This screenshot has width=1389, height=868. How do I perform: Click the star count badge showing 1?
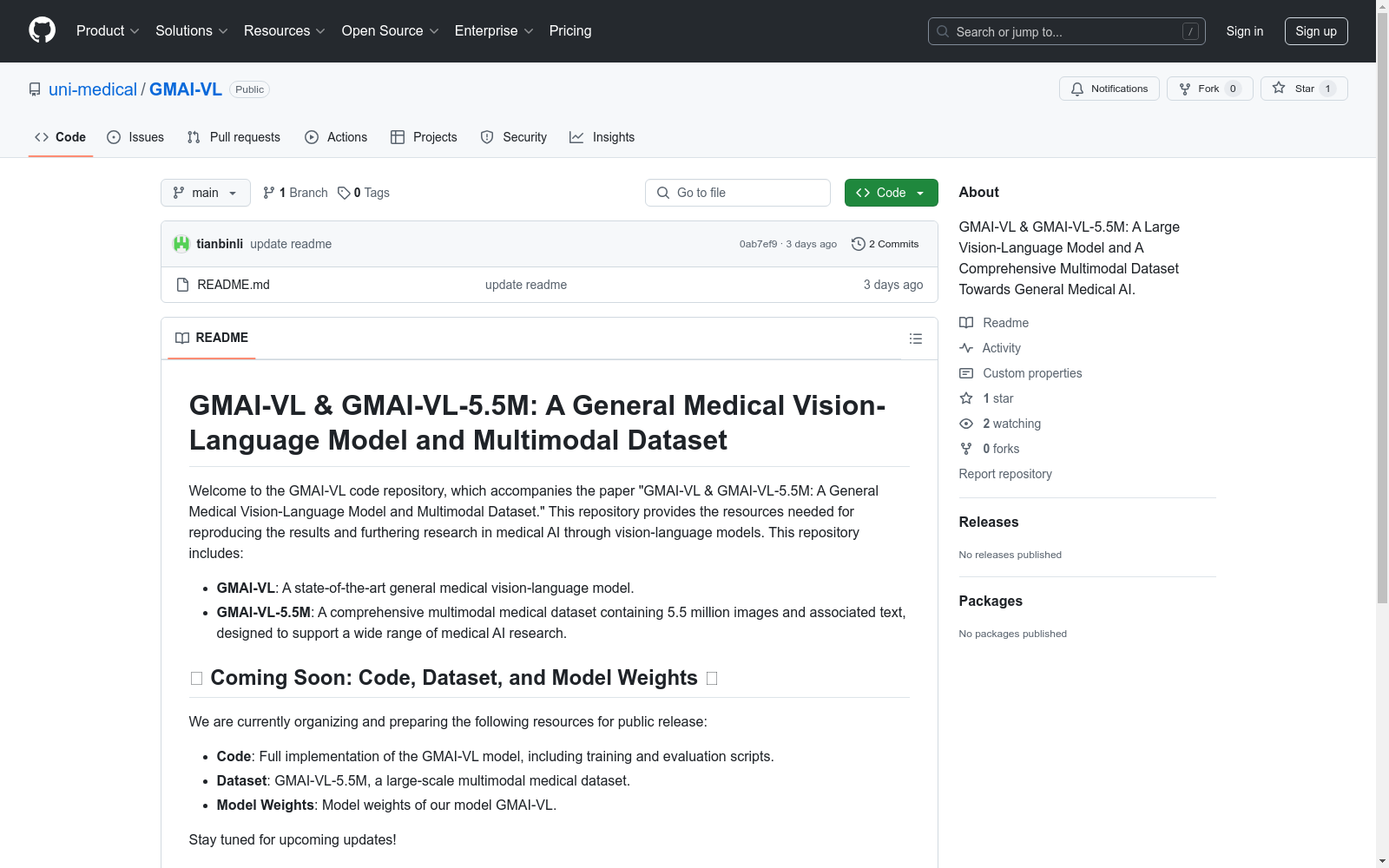pyautogui.click(x=1327, y=89)
